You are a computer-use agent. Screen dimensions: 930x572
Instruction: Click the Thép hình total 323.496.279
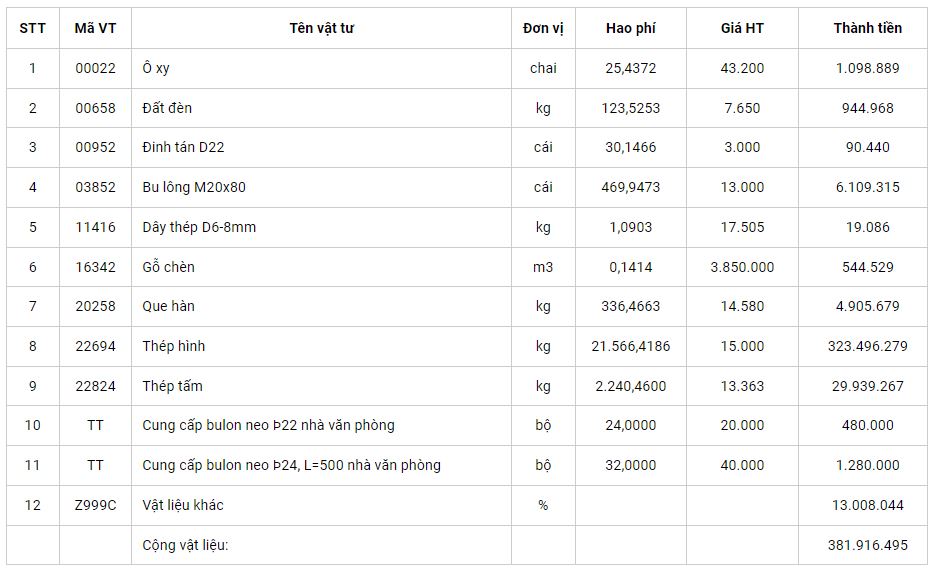click(x=867, y=346)
